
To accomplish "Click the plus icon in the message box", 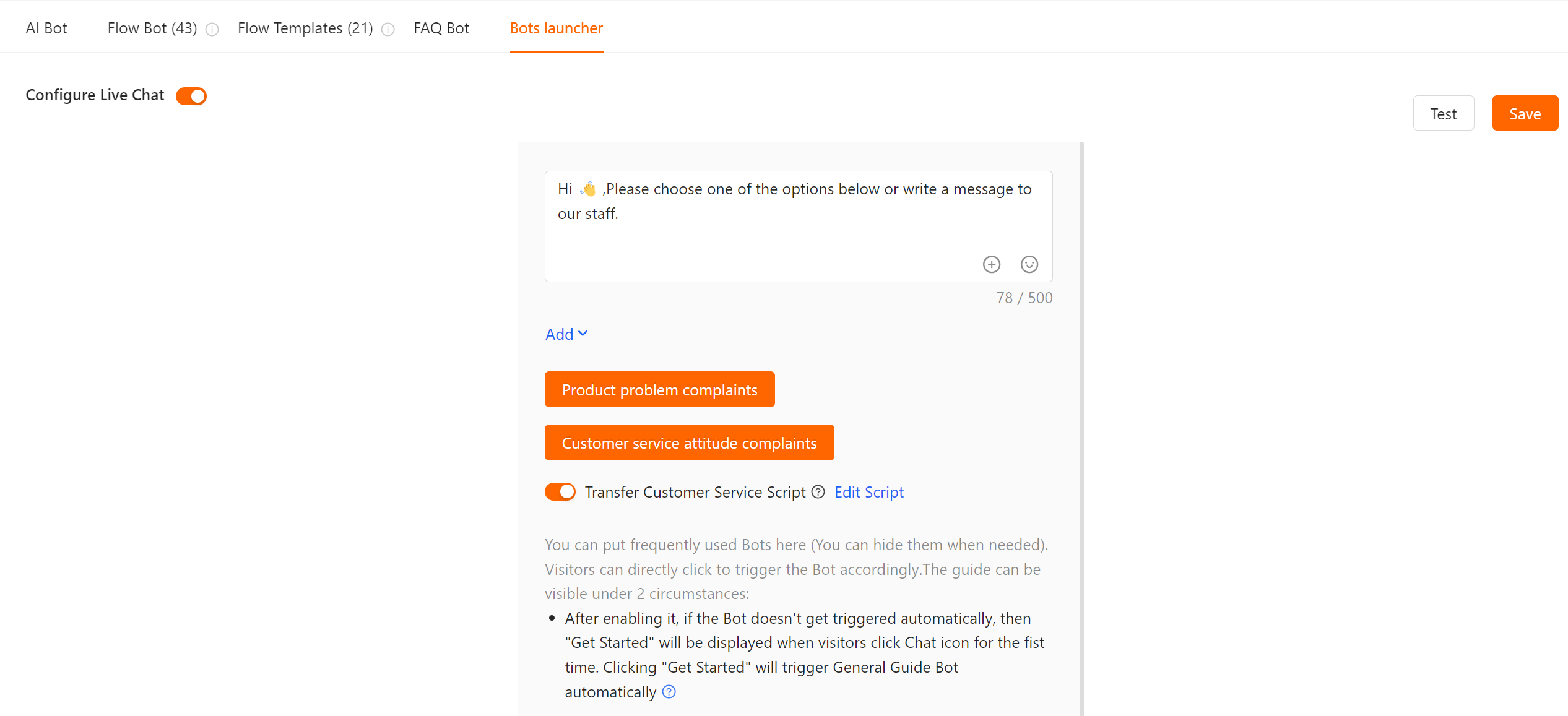I will (992, 264).
